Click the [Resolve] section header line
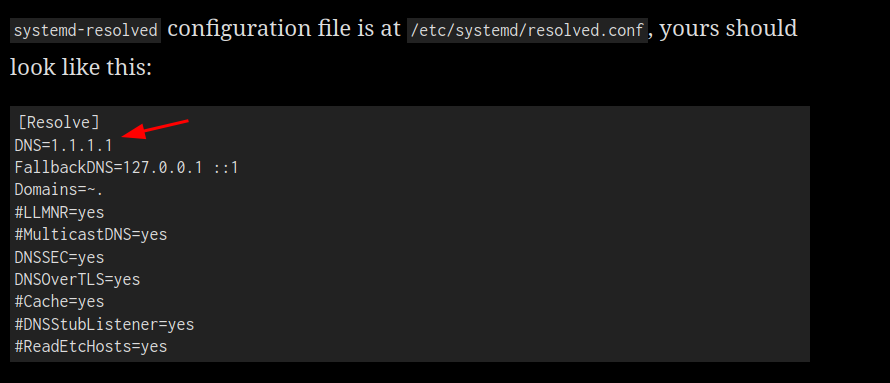This screenshot has height=383, width=890. coord(58,122)
